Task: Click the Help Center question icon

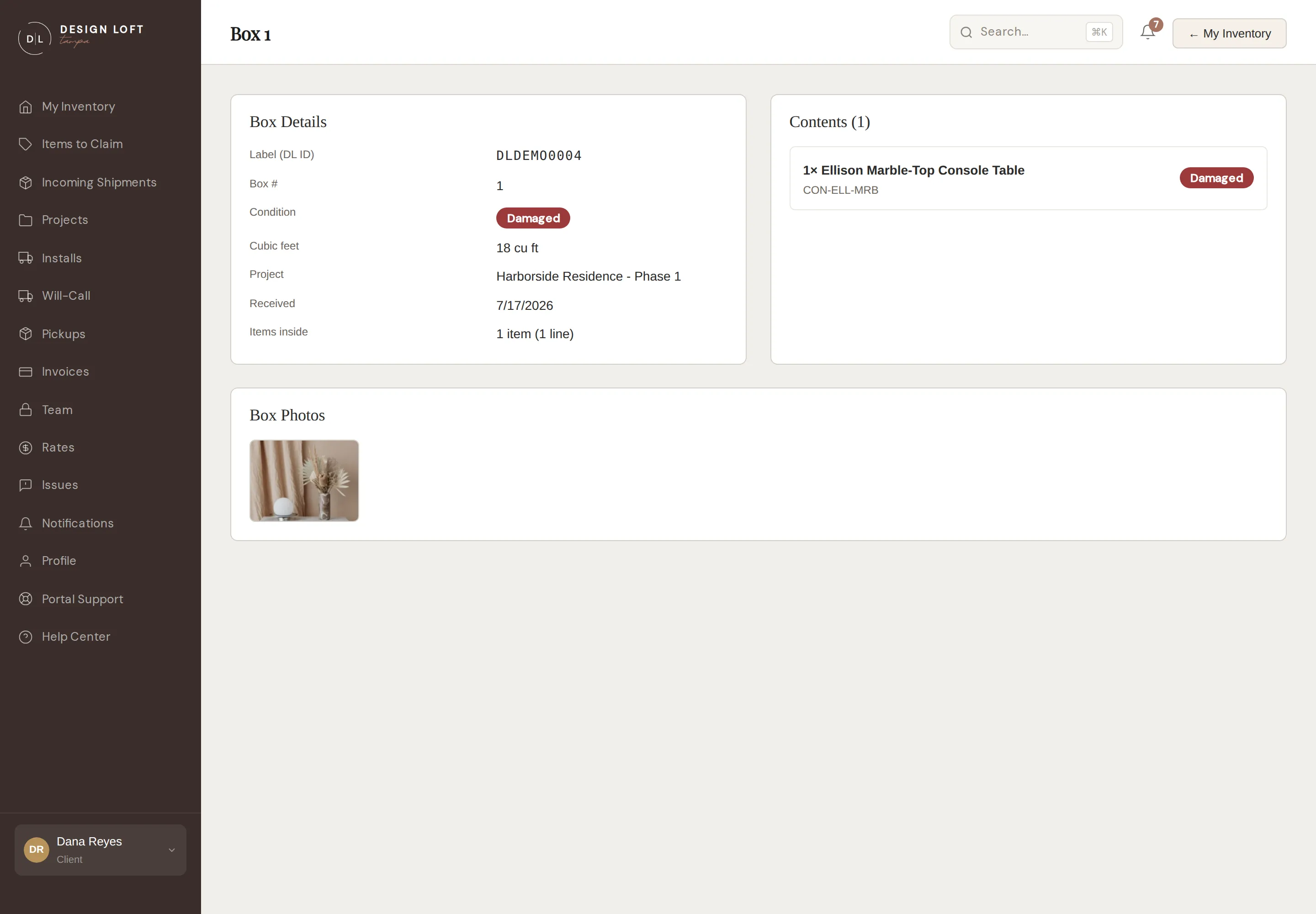Action: click(x=25, y=637)
